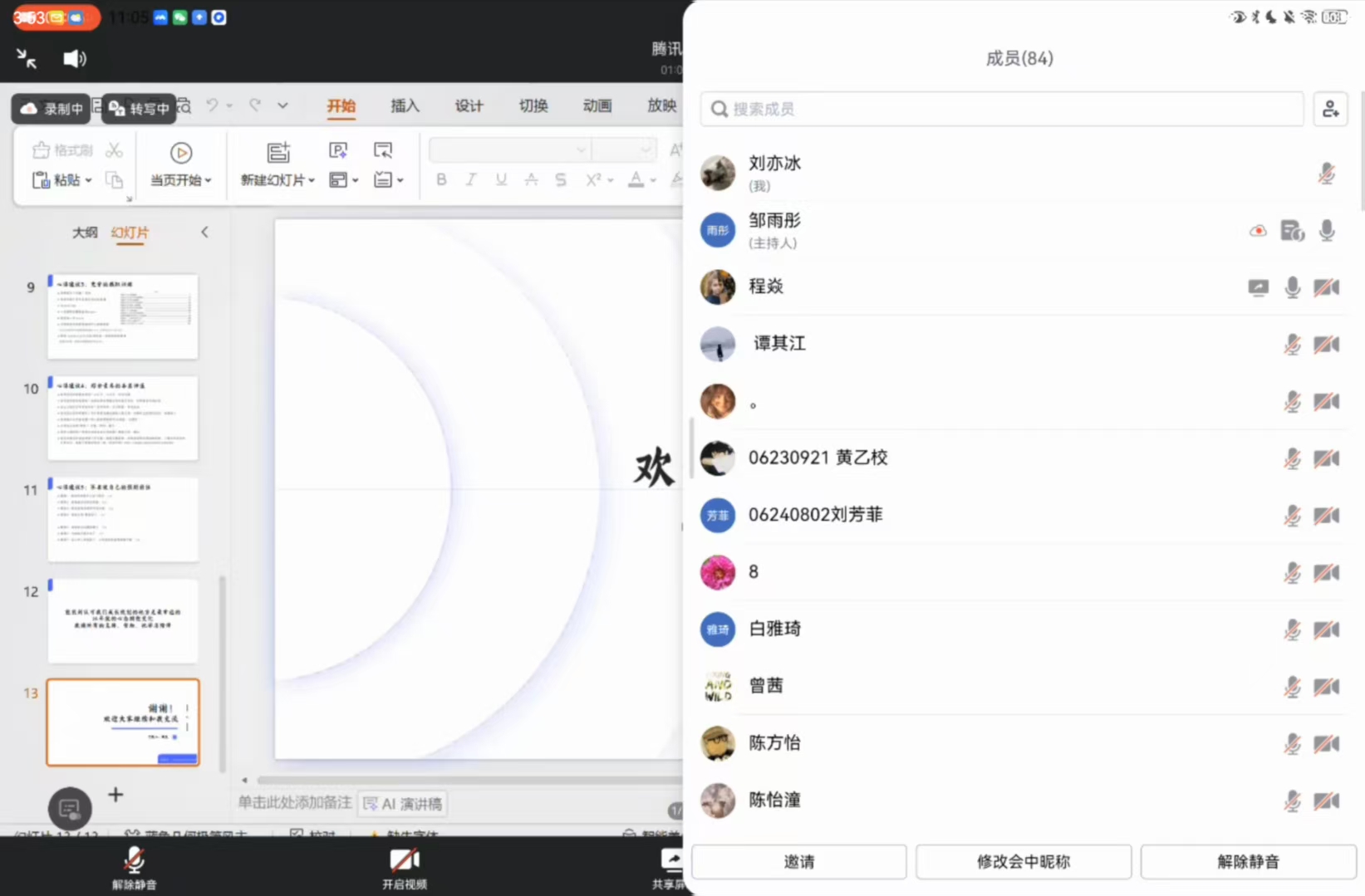Viewport: 1365px width, 896px height.
Task: Open the 新建幻灯片 dropdown arrow
Action: tap(312, 180)
